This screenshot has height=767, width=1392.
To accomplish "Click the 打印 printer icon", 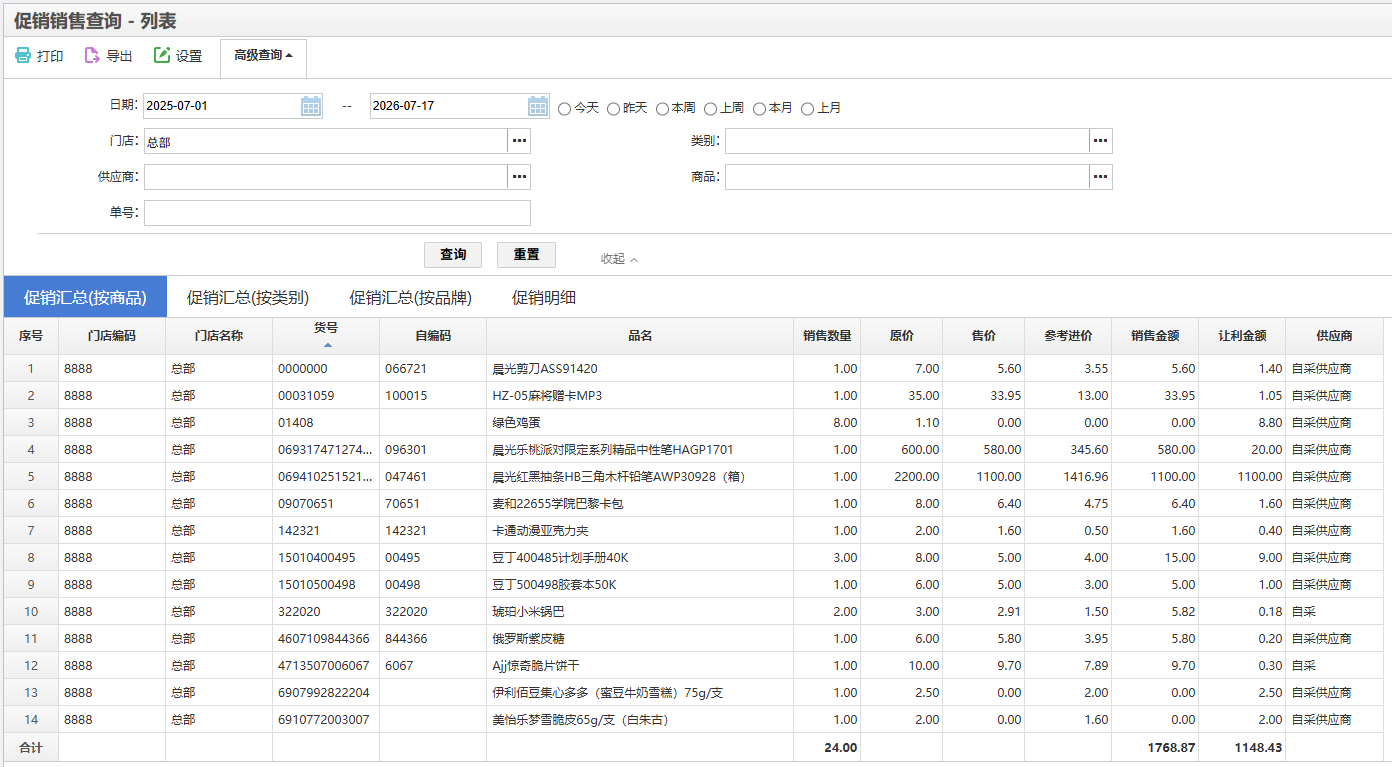I will [23, 56].
